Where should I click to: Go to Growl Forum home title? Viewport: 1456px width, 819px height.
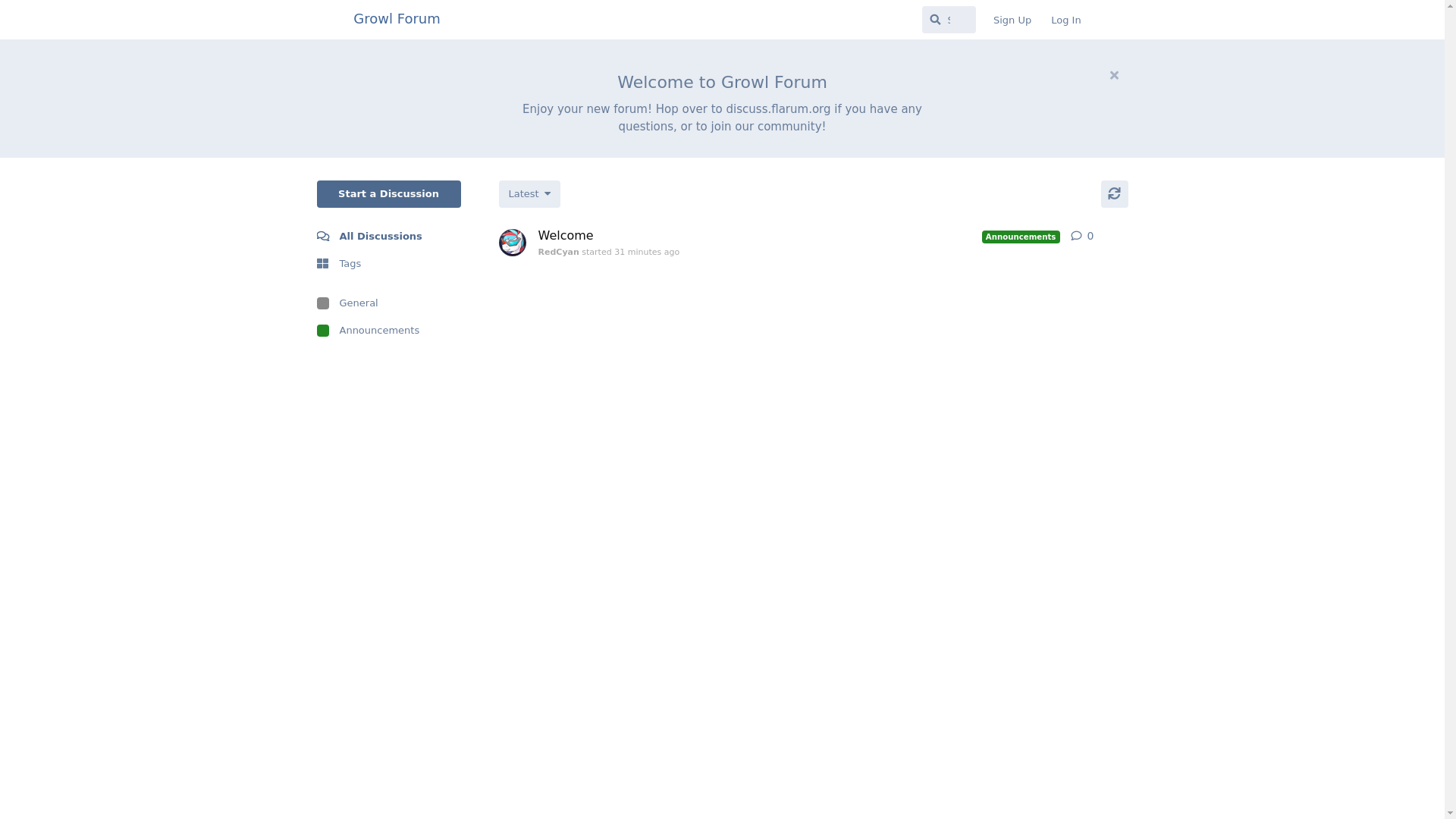tap(397, 19)
